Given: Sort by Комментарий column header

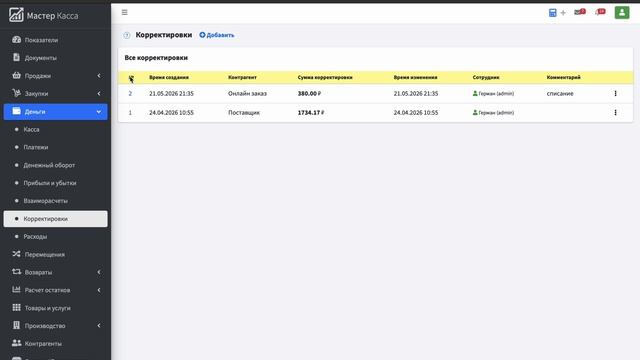Looking at the screenshot, I should (563, 77).
